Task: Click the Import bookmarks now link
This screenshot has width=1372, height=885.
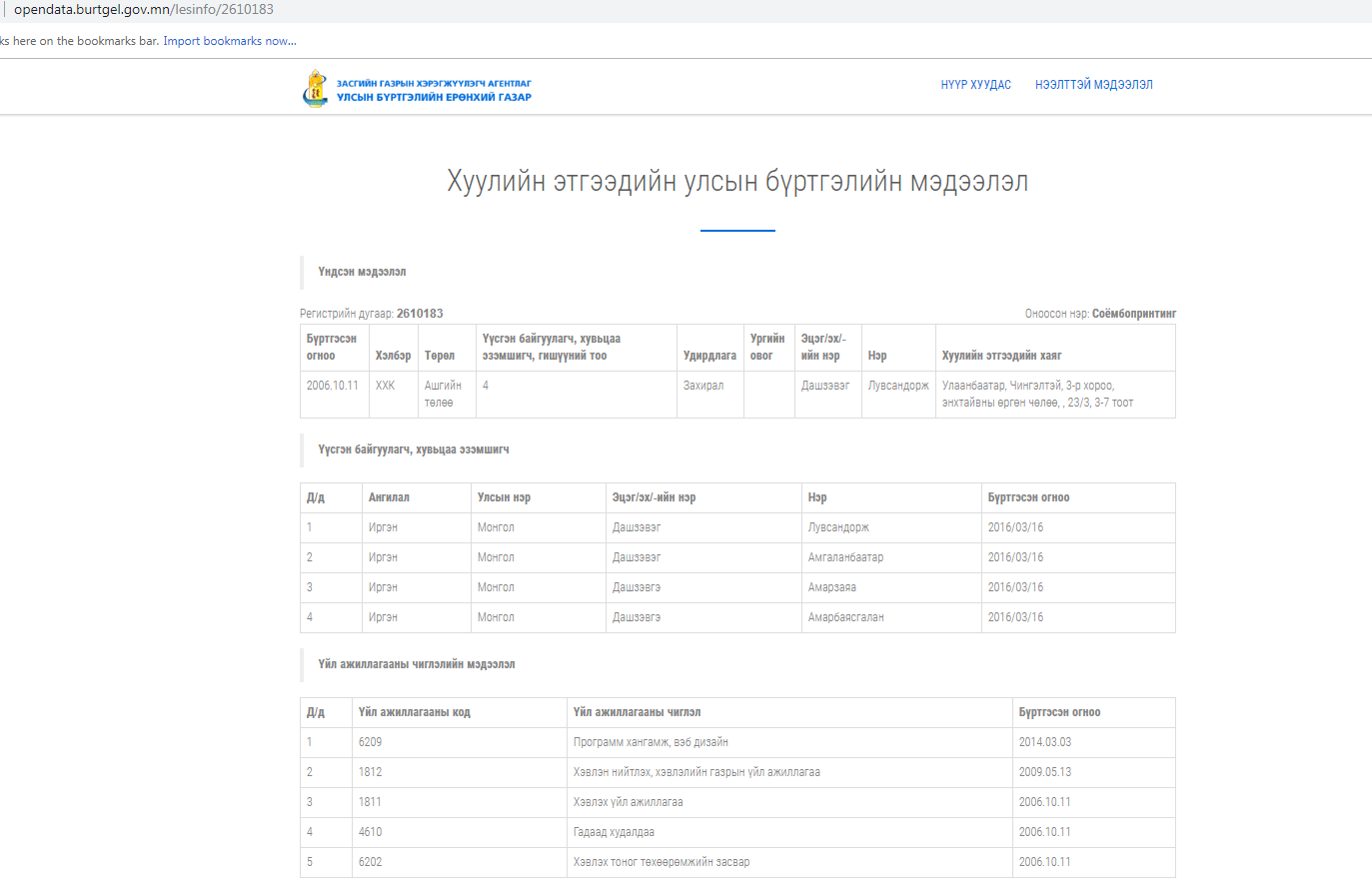Action: pos(230,41)
